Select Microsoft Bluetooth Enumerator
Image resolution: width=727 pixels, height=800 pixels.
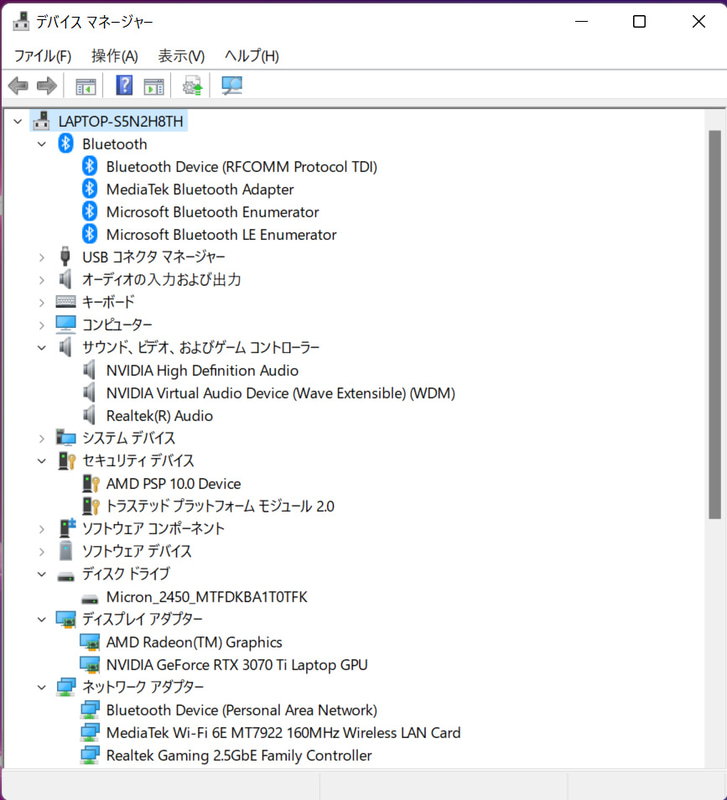(x=212, y=212)
